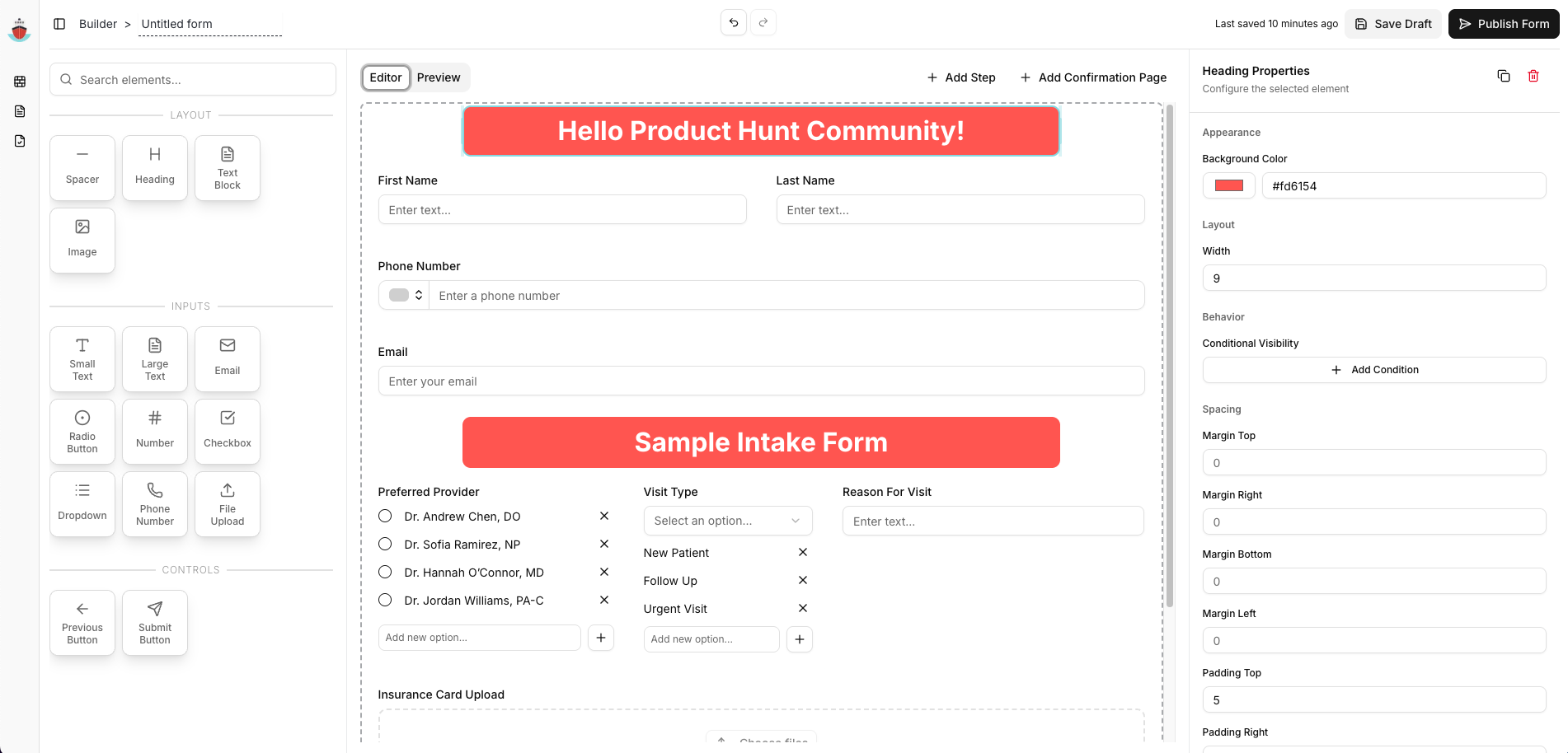Open the Visit Type options dropdown
Image resolution: width=1568 pixels, height=753 pixels.
(x=727, y=520)
